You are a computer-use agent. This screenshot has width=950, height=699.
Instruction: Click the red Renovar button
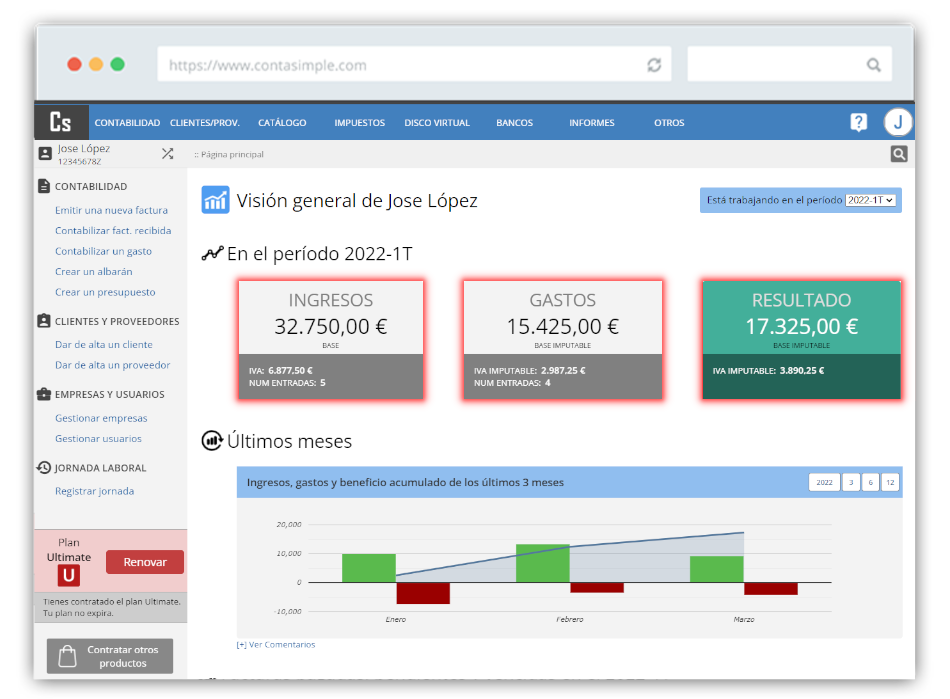[145, 562]
